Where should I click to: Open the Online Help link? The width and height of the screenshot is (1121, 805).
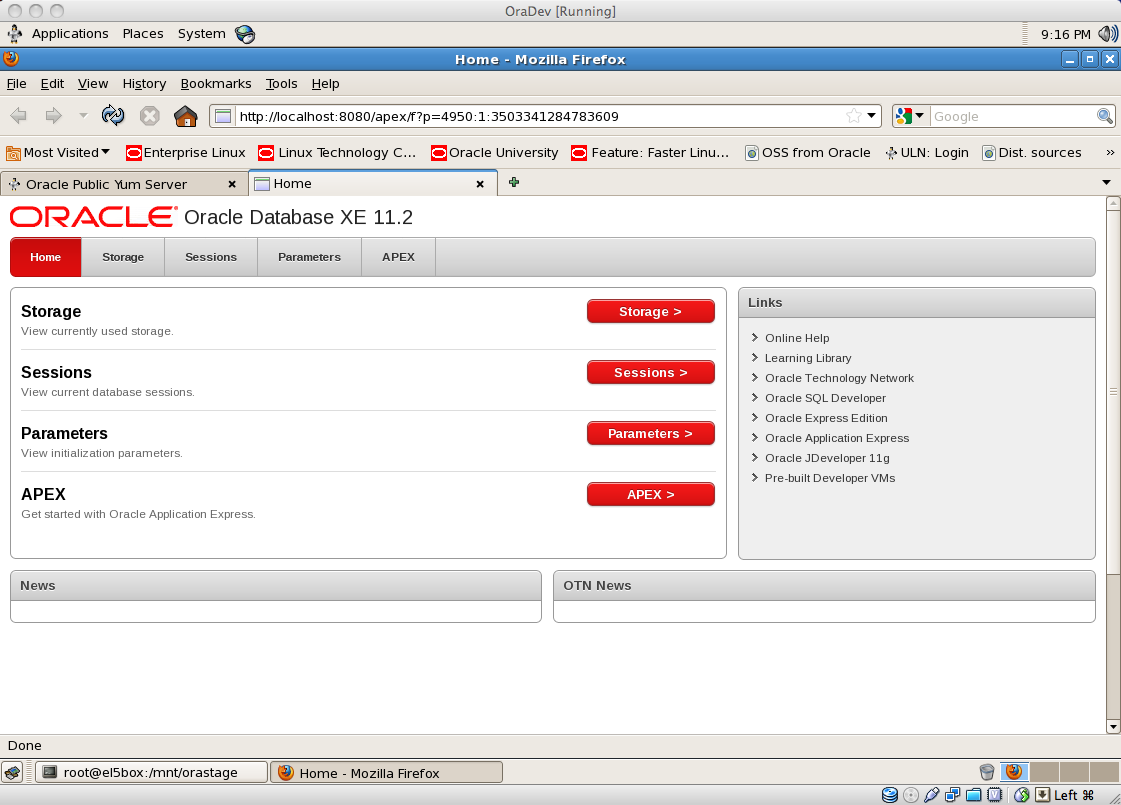coord(797,337)
